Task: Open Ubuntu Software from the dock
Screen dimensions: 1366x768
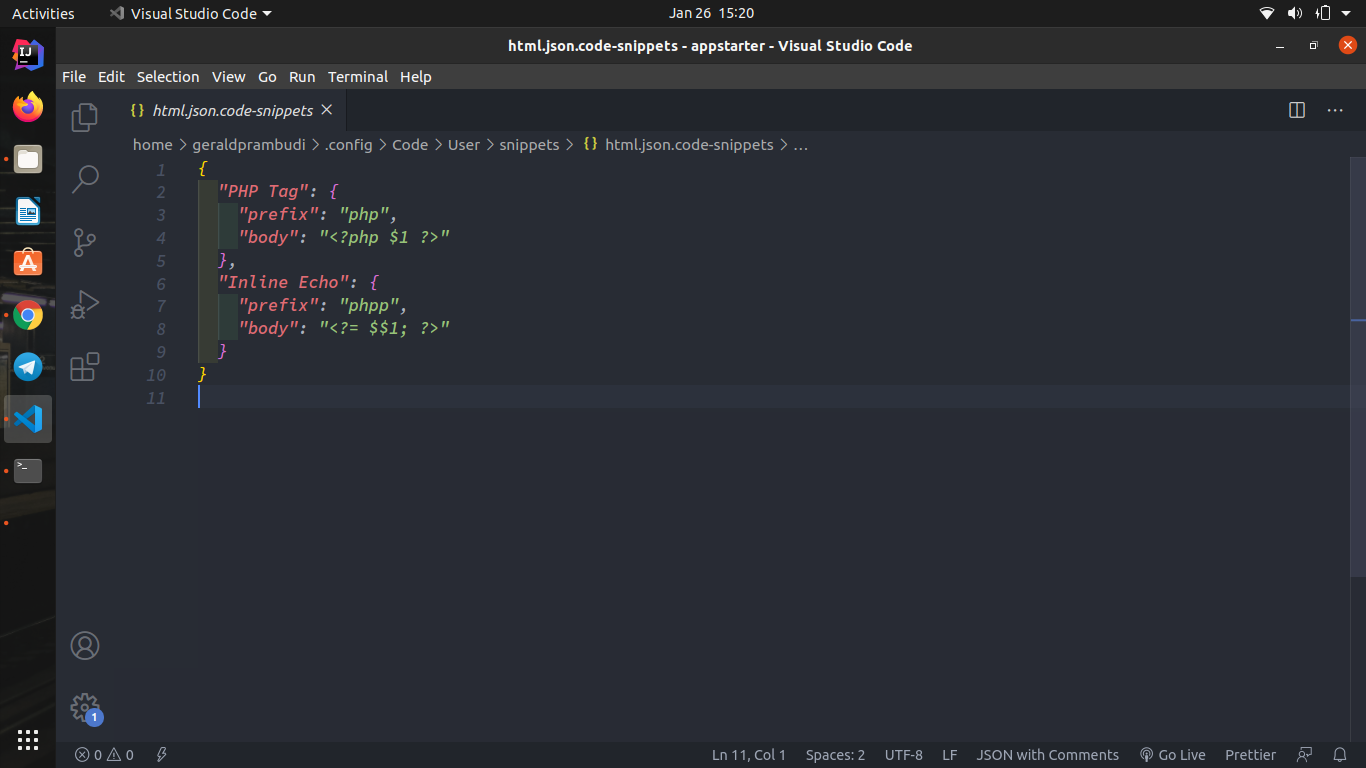Action: [x=28, y=262]
